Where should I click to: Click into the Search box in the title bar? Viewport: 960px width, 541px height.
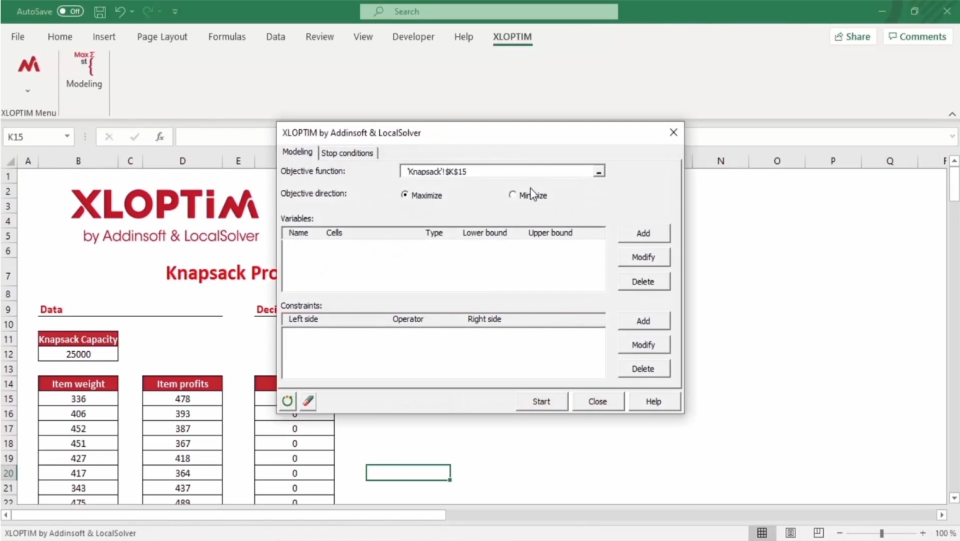pos(489,12)
